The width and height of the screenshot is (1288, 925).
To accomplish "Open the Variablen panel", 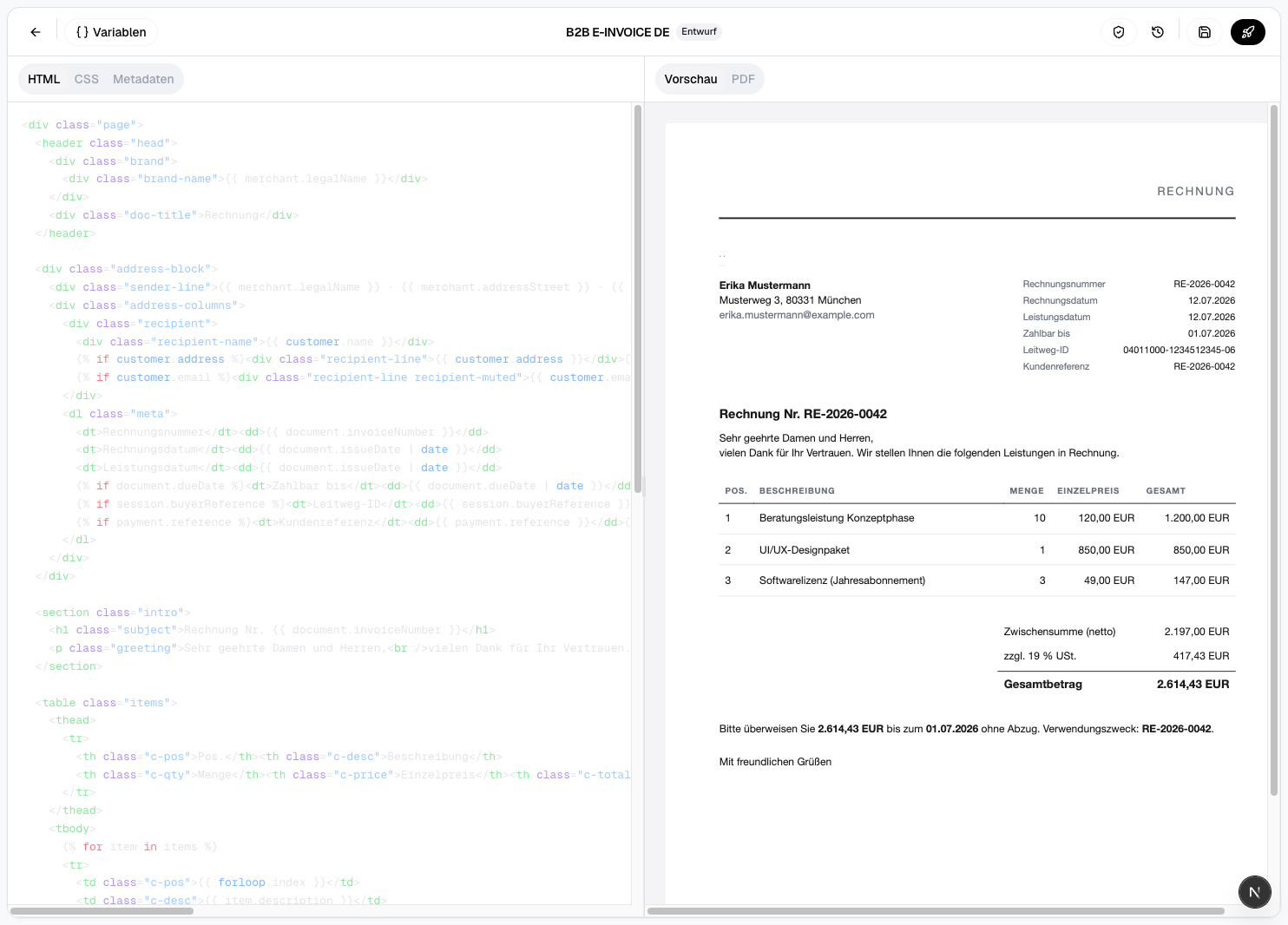I will tap(111, 32).
